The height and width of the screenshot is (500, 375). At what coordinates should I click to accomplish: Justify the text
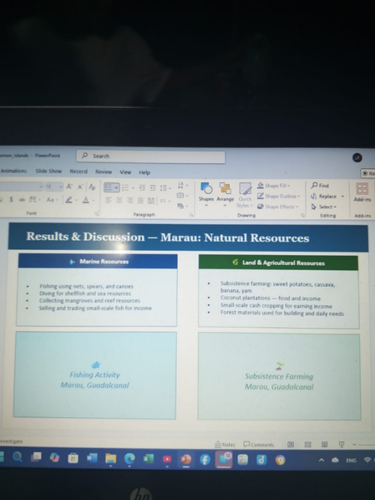[141, 200]
